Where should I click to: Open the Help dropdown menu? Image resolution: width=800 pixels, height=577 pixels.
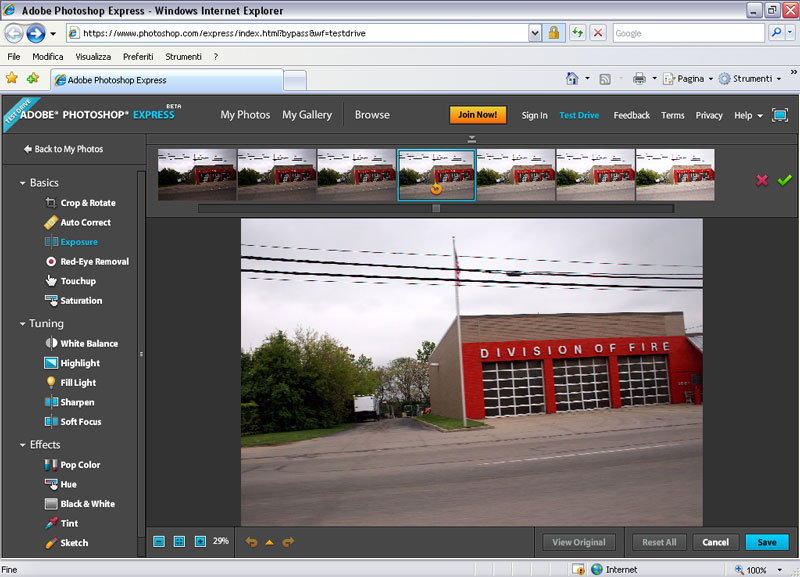(748, 115)
